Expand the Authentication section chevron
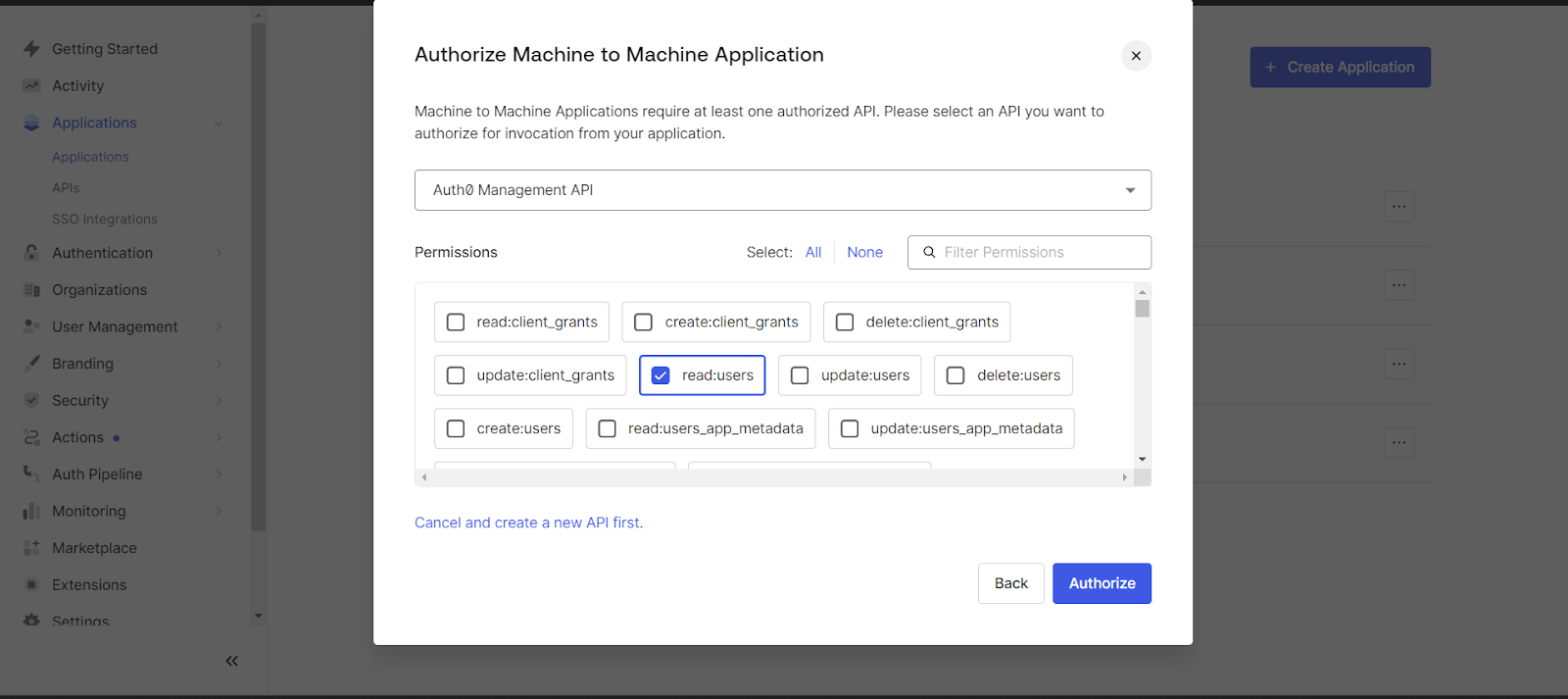1568x699 pixels. (219, 253)
